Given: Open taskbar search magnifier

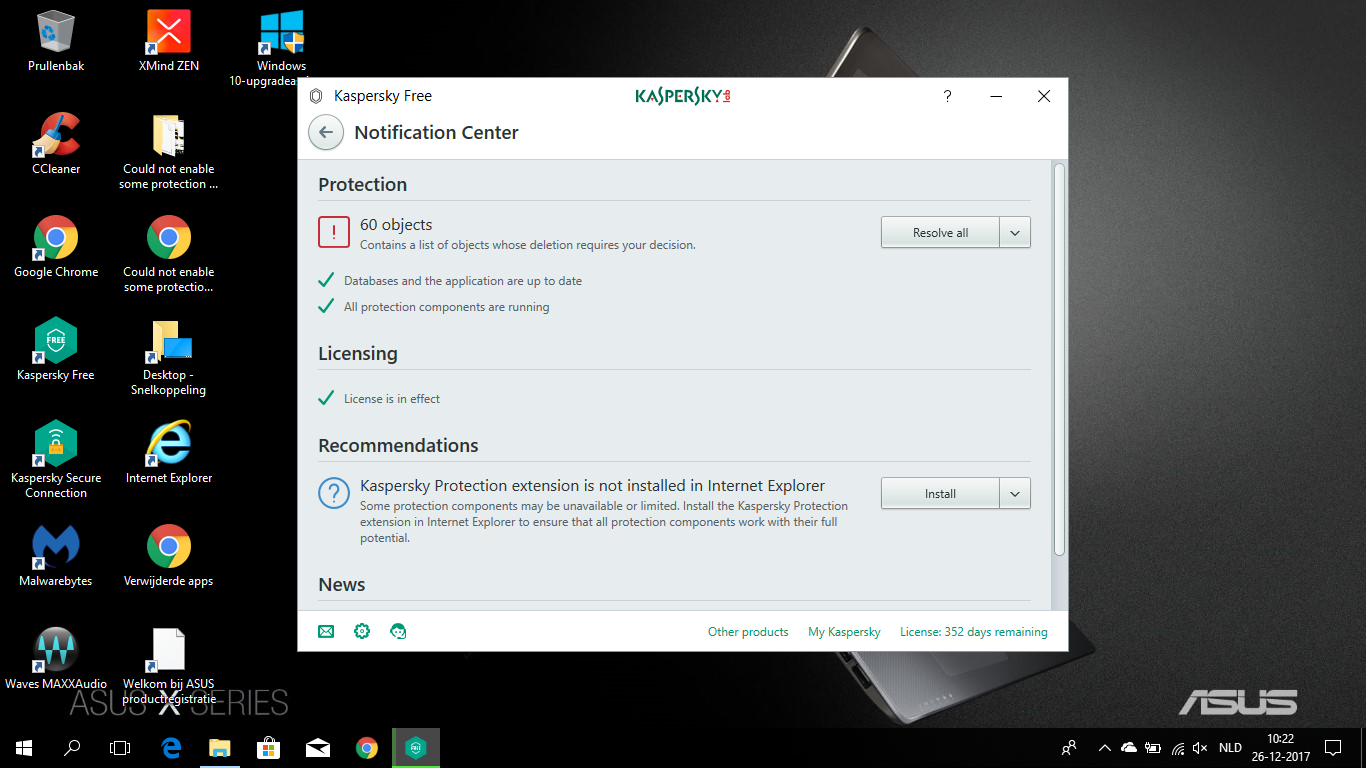Looking at the screenshot, I should pos(72,747).
